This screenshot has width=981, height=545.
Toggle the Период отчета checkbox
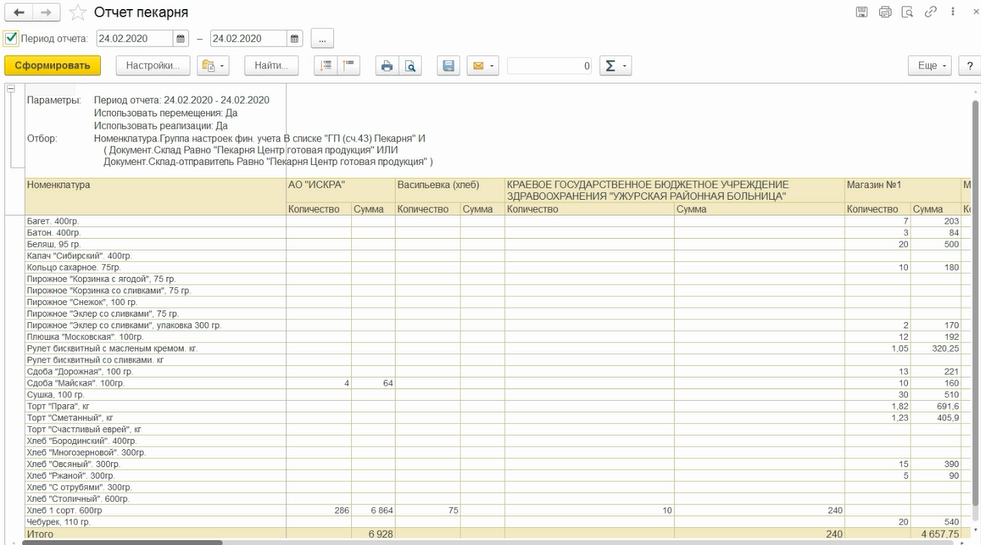point(11,39)
